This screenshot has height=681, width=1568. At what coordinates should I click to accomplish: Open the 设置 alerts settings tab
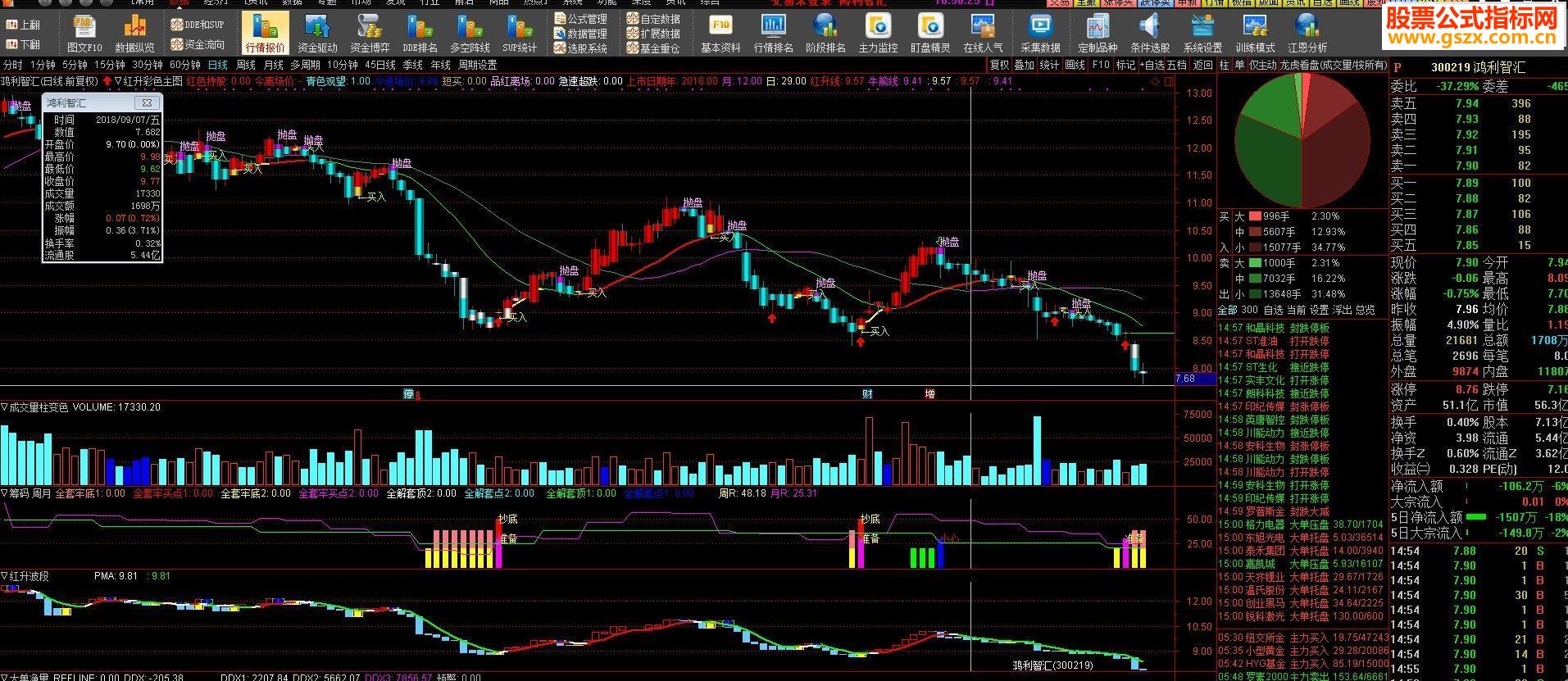(1319, 310)
